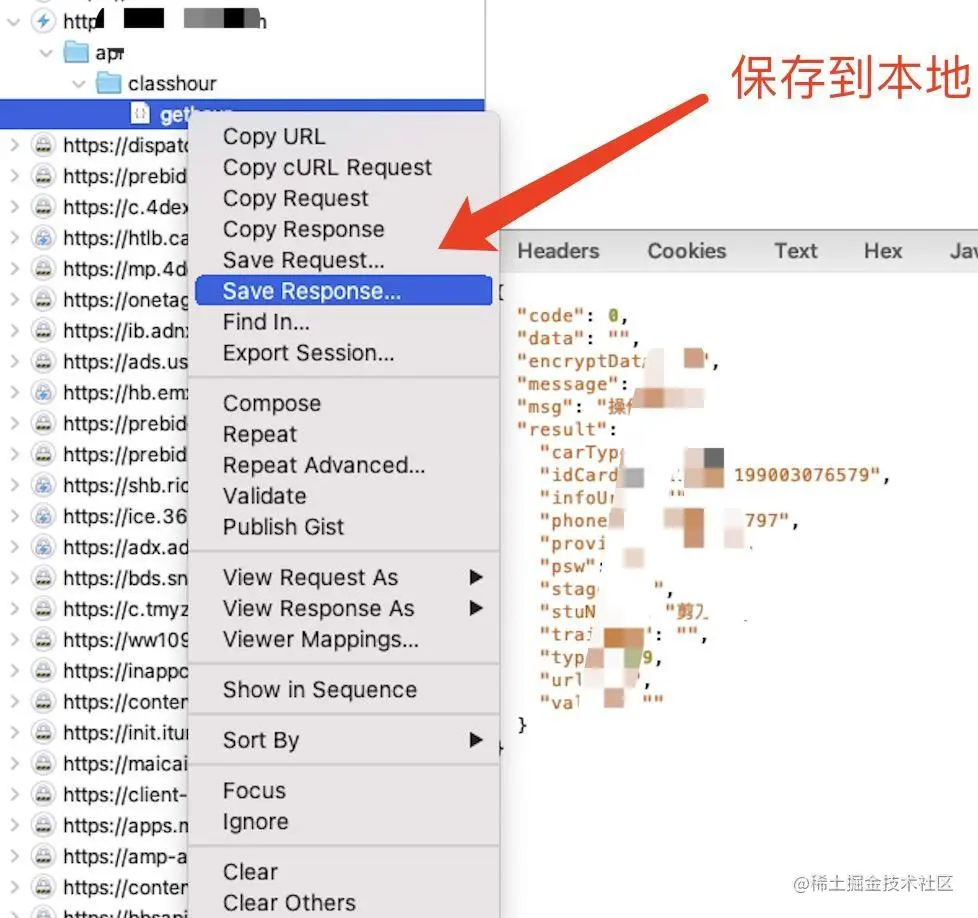Choose Validate menu item
The image size is (978, 918).
tap(264, 496)
